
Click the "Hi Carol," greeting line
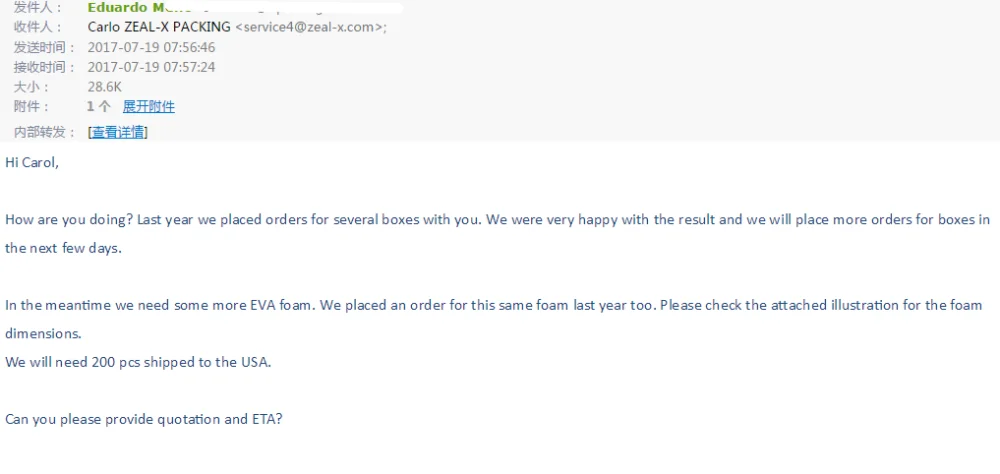tap(32, 162)
